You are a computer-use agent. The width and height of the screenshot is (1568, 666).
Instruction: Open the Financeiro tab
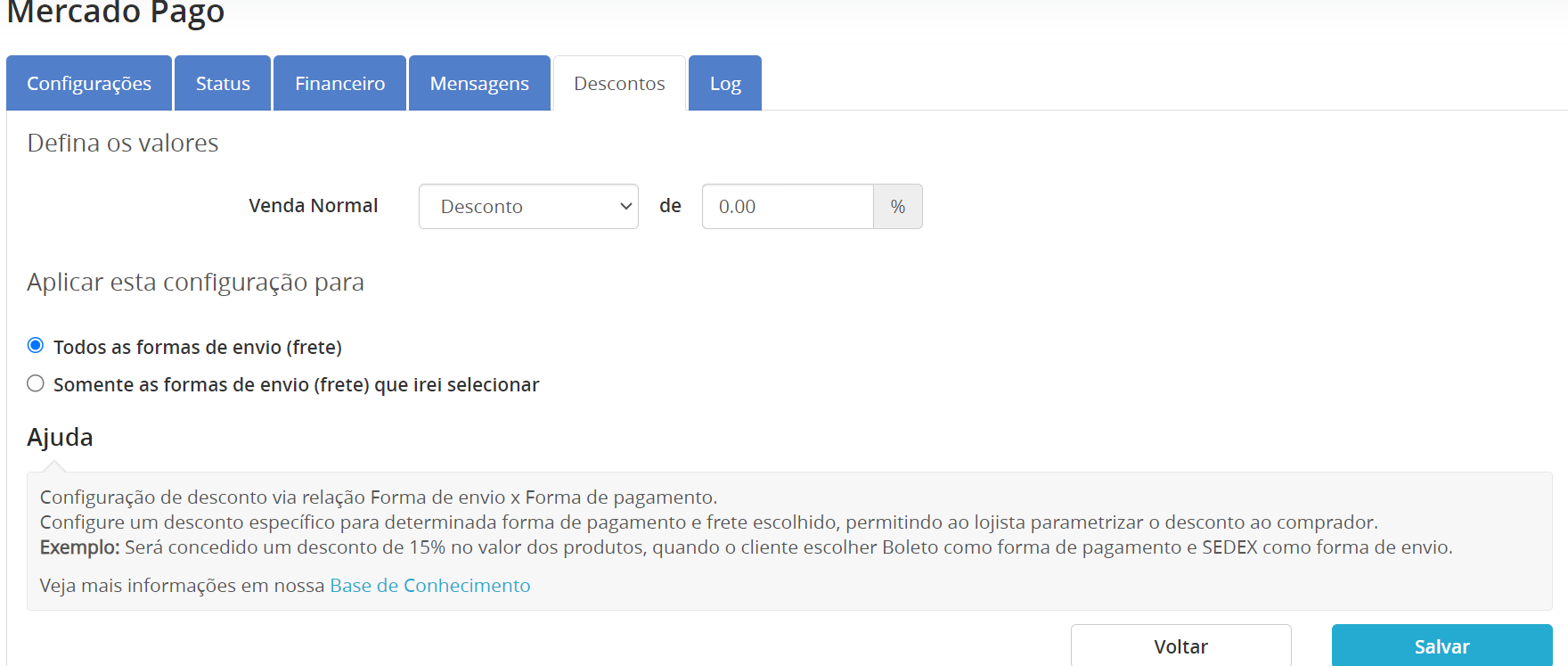click(x=339, y=83)
